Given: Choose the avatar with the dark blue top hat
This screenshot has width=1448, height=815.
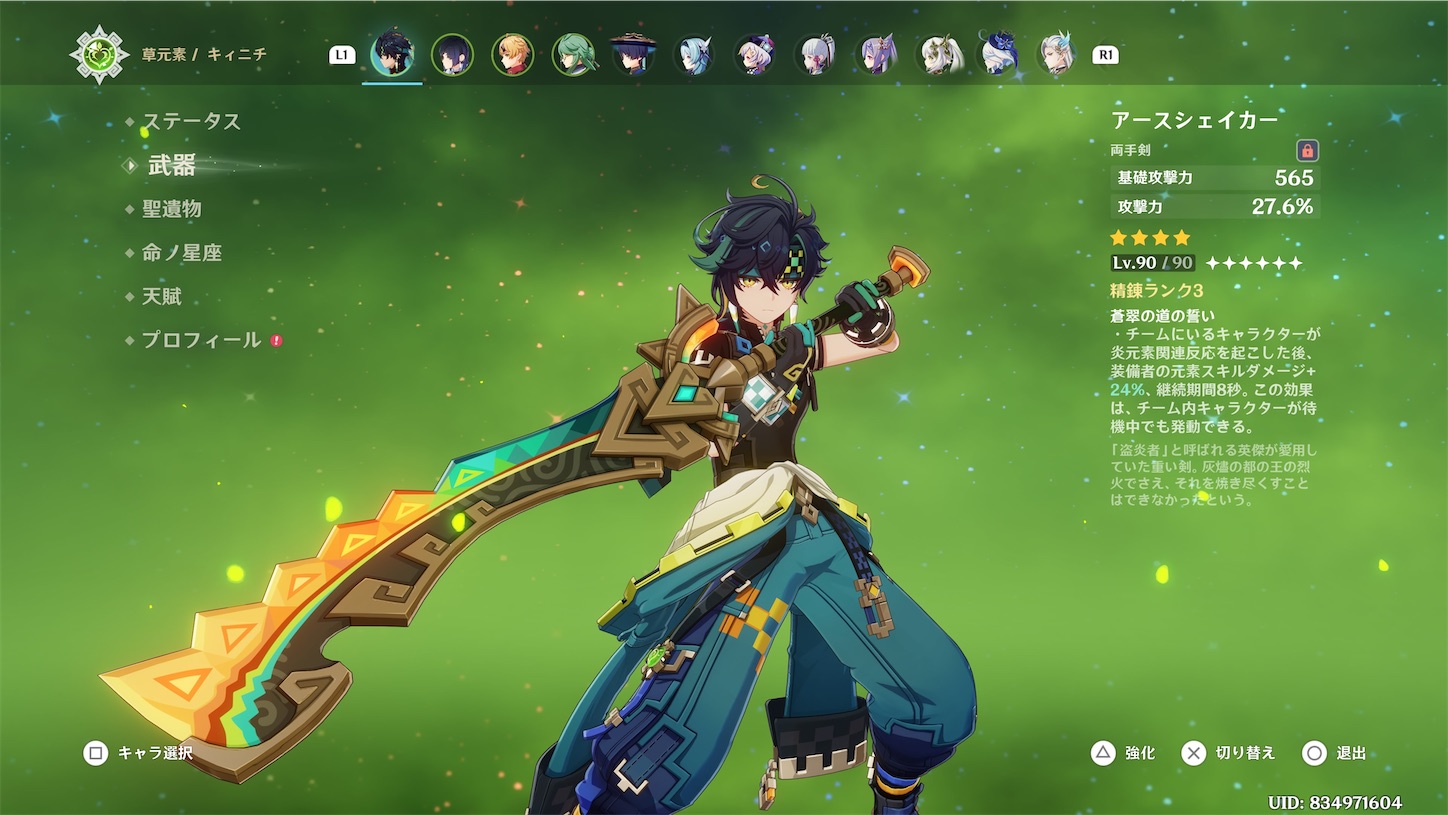Looking at the screenshot, I should tap(998, 55).
